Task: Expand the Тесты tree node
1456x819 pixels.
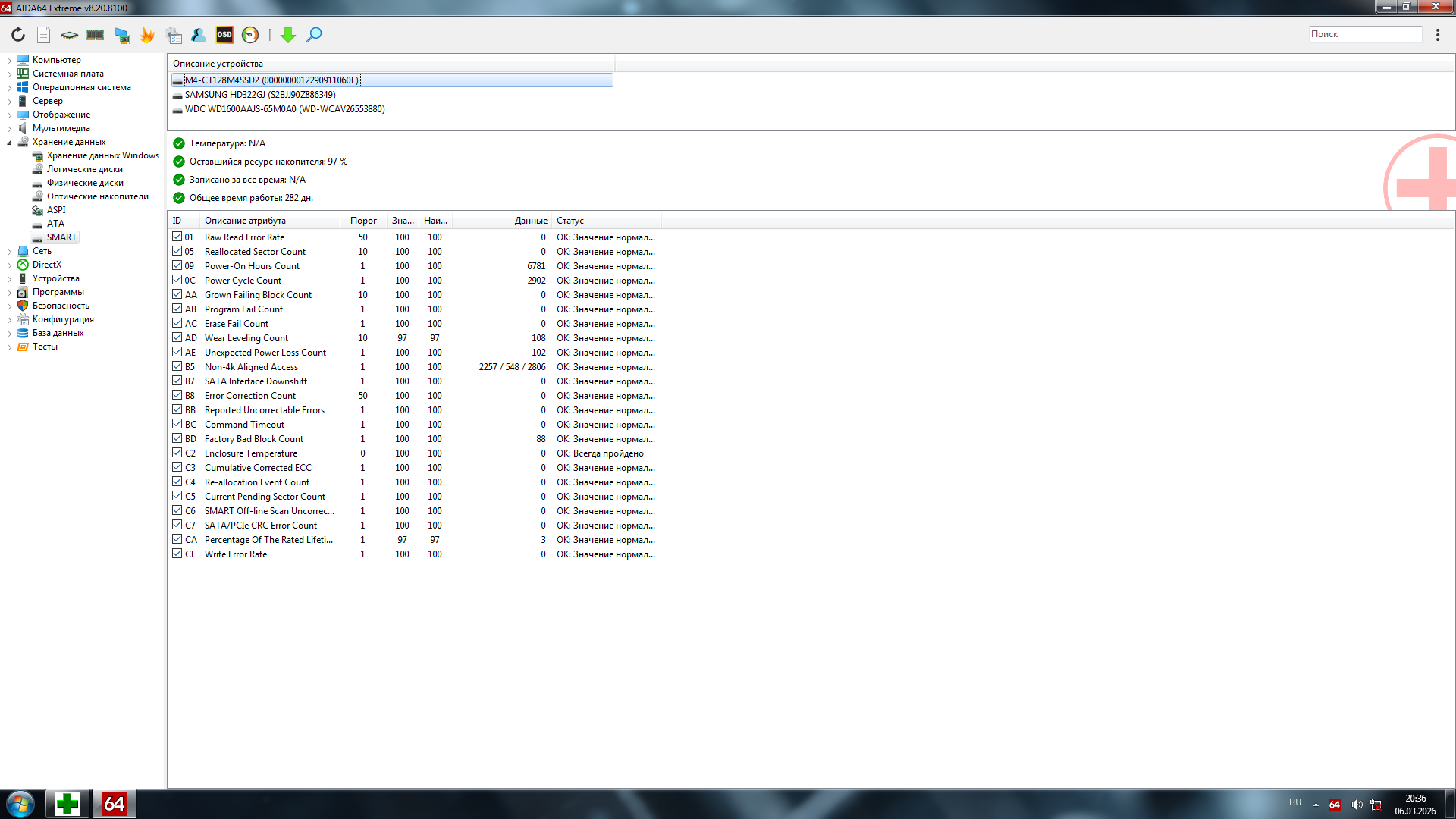Action: pyautogui.click(x=9, y=347)
